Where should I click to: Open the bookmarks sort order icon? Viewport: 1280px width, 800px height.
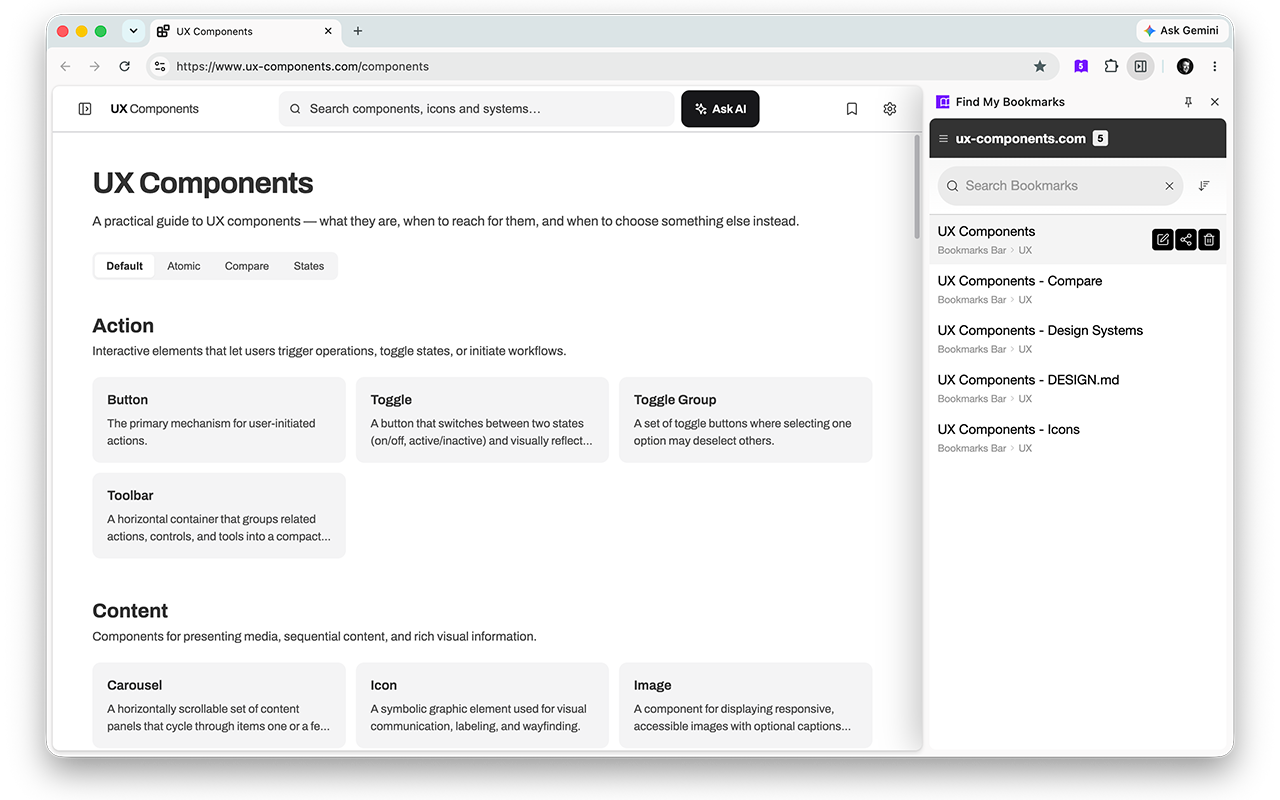1204,186
